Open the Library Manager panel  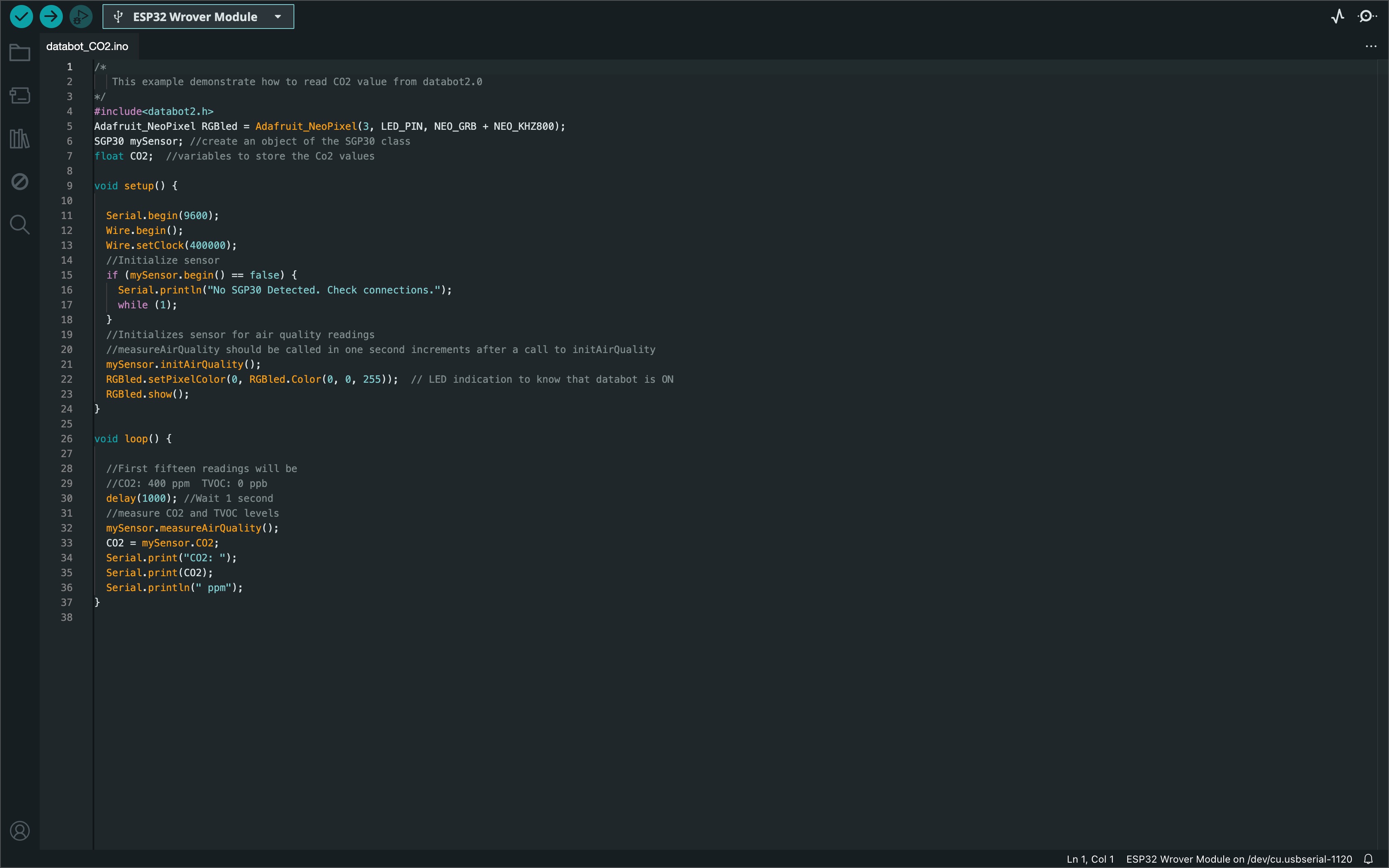click(x=20, y=138)
